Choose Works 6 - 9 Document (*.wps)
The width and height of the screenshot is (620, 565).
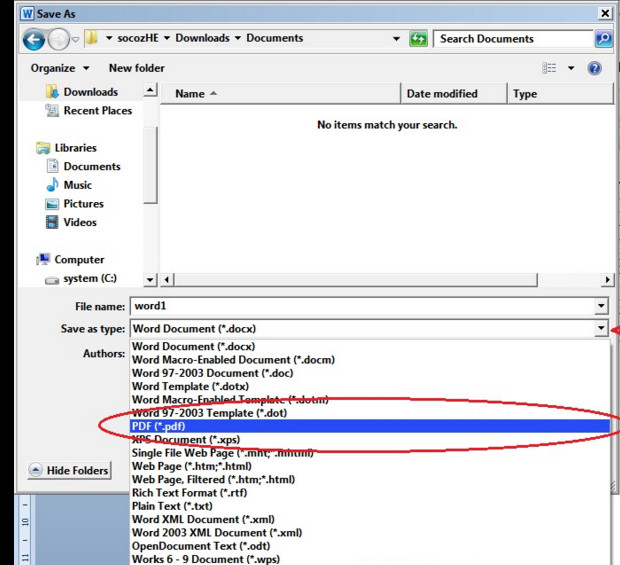tap(370, 559)
